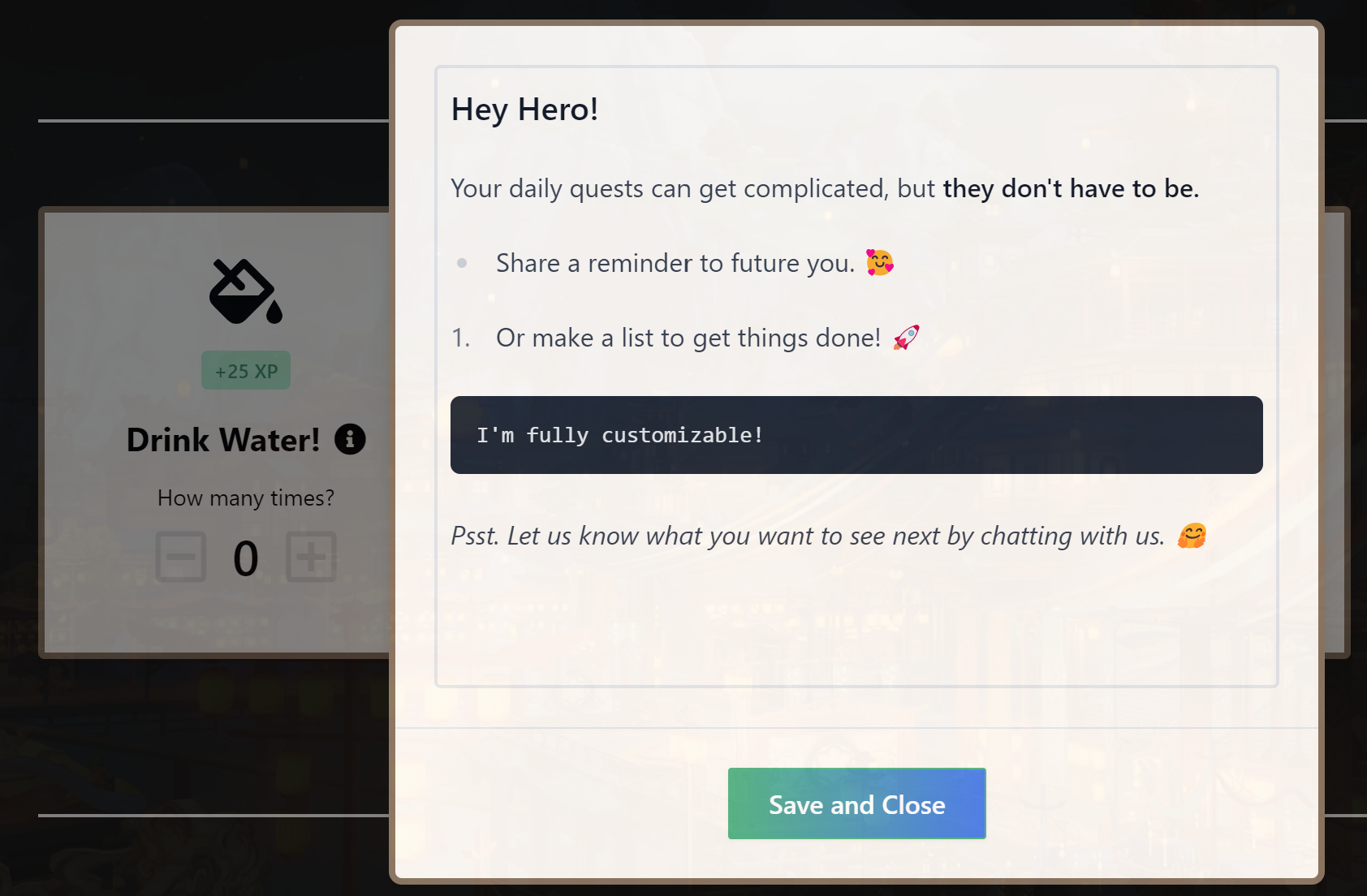
Task: Decrease the water count with minus
Action: 181,557
